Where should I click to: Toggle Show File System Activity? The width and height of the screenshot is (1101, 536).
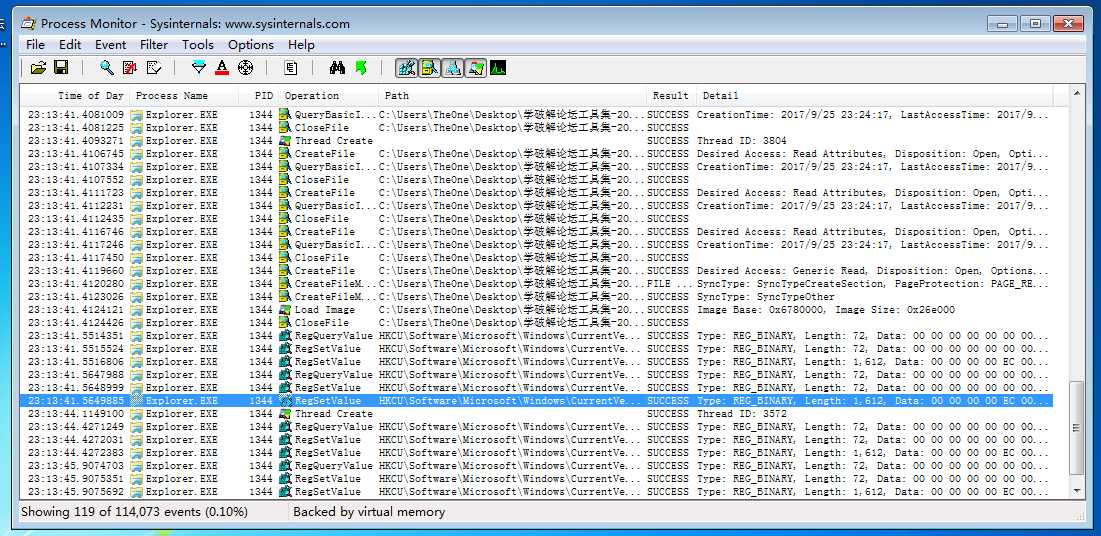(429, 68)
